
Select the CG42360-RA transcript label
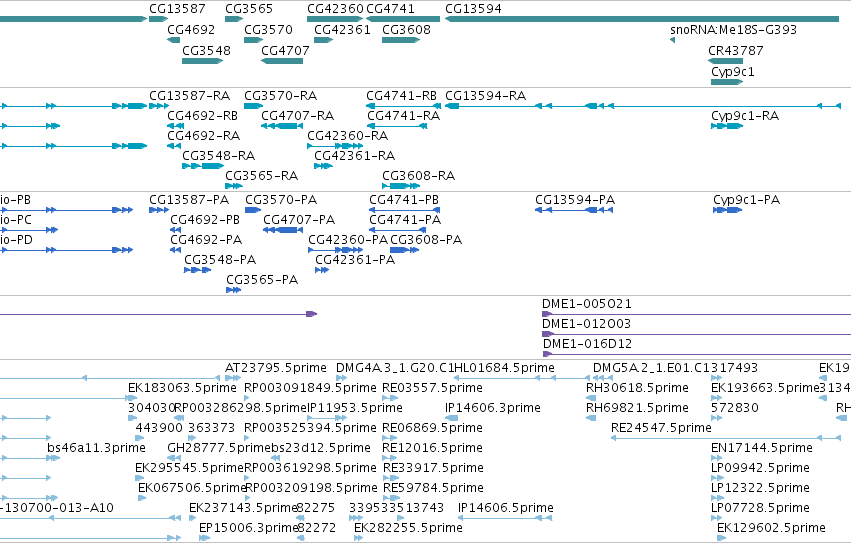click(x=348, y=136)
